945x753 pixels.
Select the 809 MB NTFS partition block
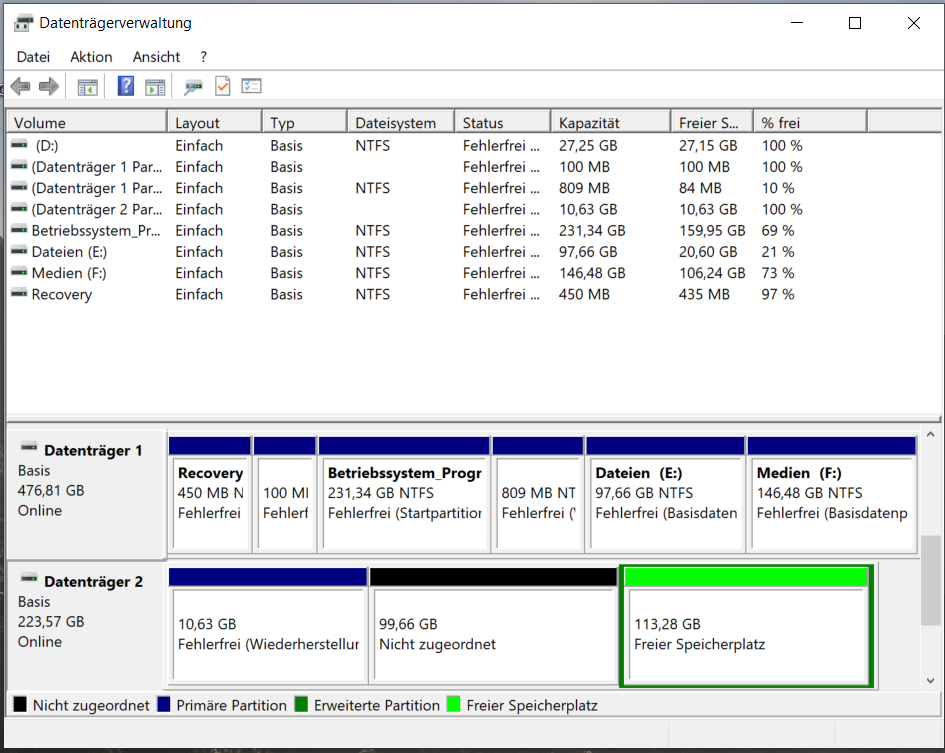(x=538, y=494)
